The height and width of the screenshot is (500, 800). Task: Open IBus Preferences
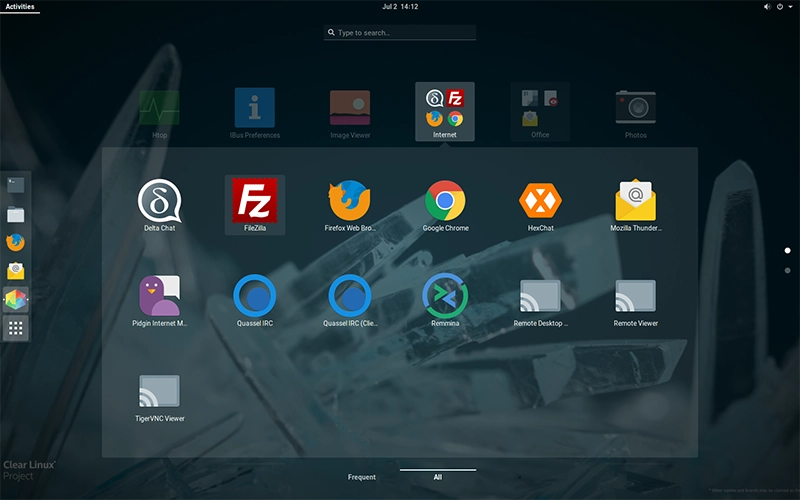tap(255, 112)
